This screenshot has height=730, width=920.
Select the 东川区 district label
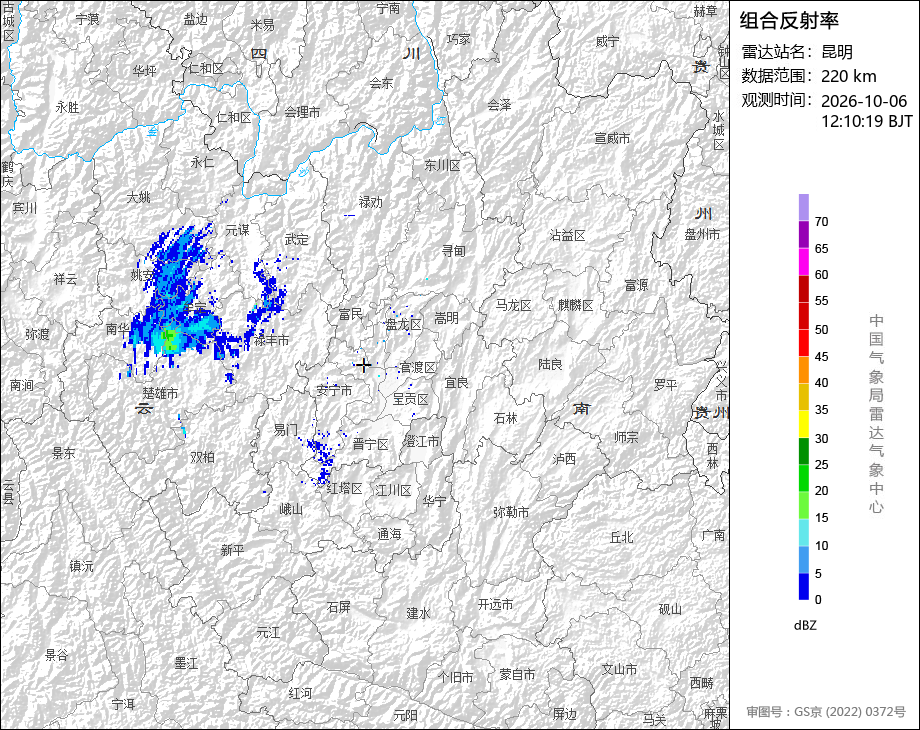(x=442, y=165)
